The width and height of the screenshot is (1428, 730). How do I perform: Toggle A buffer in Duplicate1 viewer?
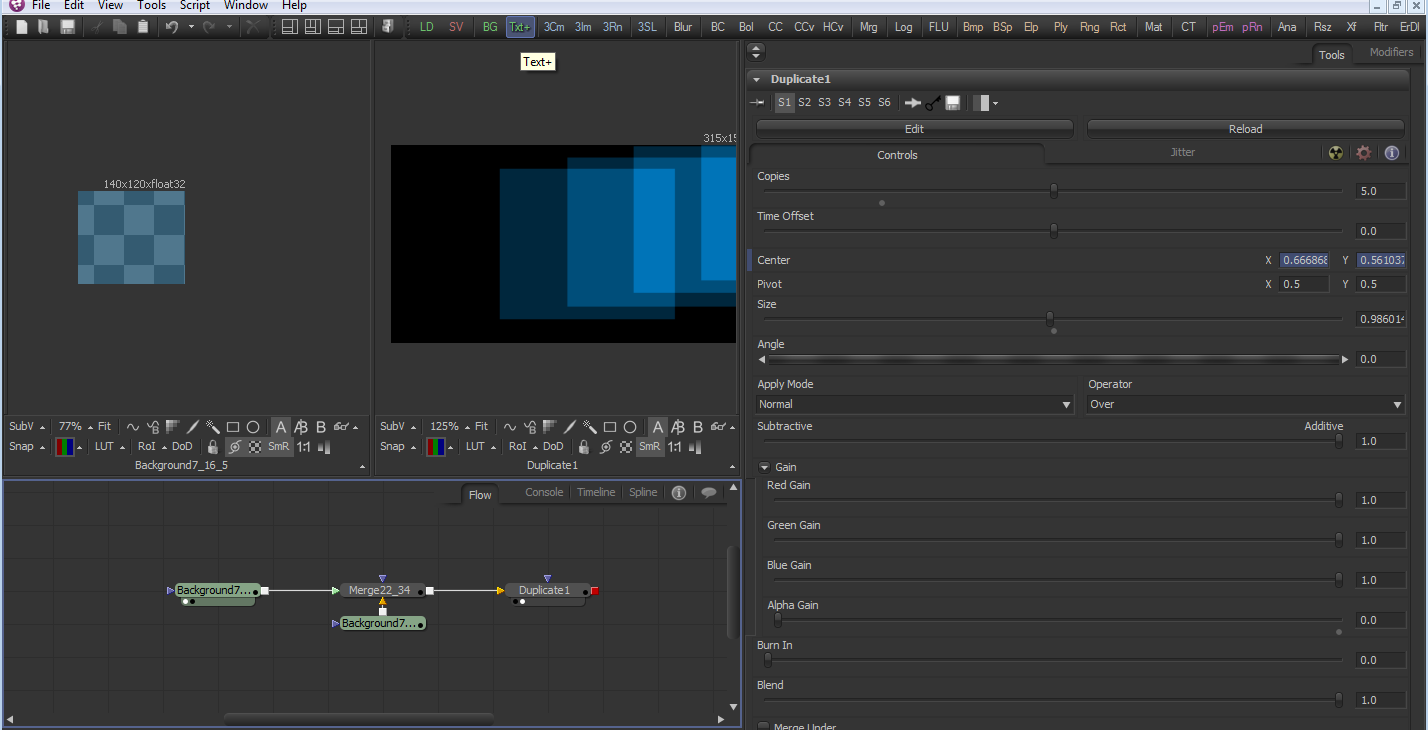[x=657, y=427]
